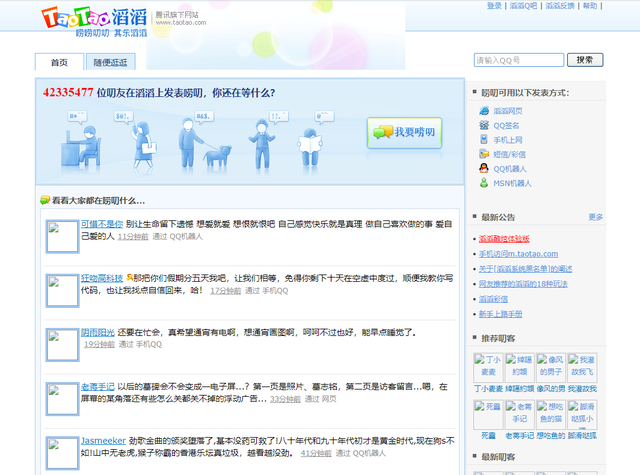Click avatar image next to 可惜不是你 post
This screenshot has width=640, height=475.
[62, 236]
